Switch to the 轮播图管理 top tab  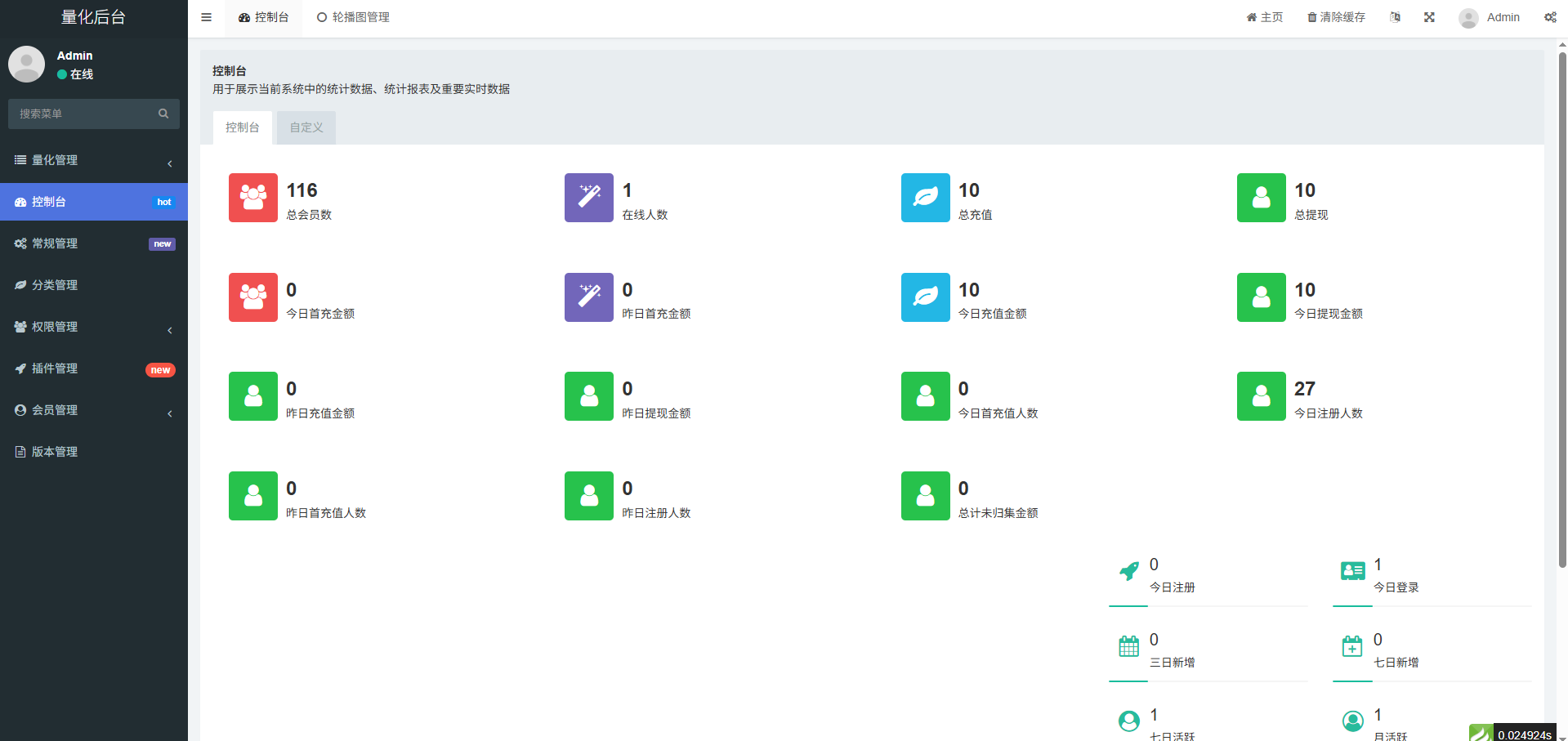[x=353, y=17]
